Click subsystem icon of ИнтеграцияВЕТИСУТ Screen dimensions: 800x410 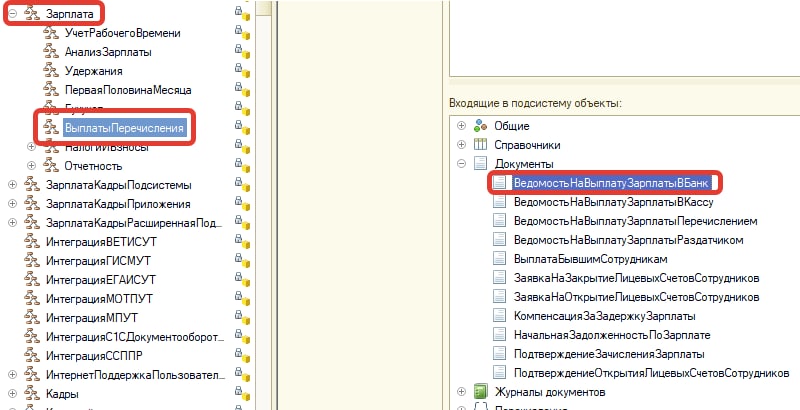pyautogui.click(x=32, y=242)
